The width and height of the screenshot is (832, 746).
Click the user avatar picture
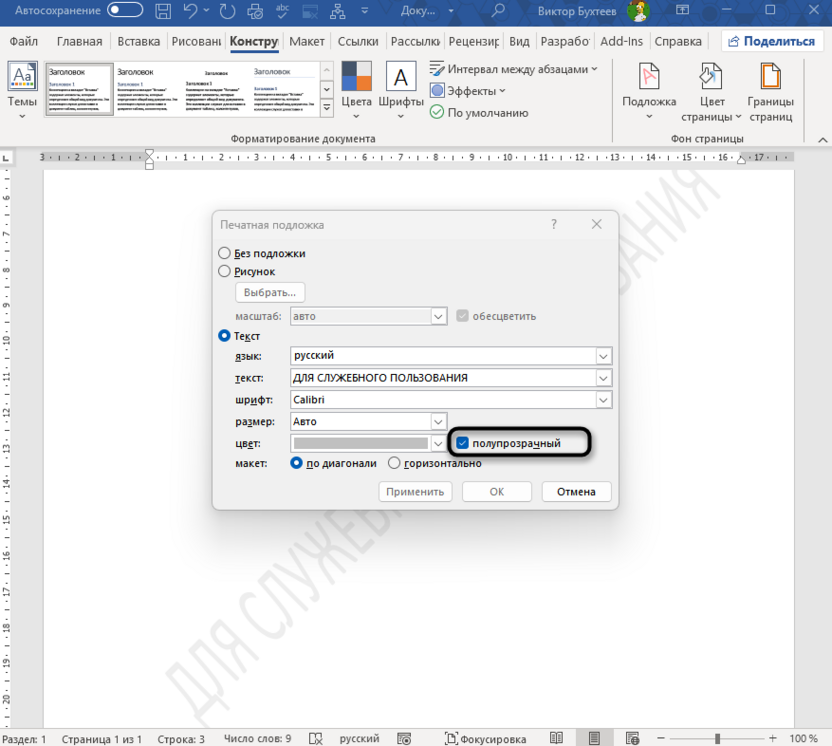click(x=638, y=11)
